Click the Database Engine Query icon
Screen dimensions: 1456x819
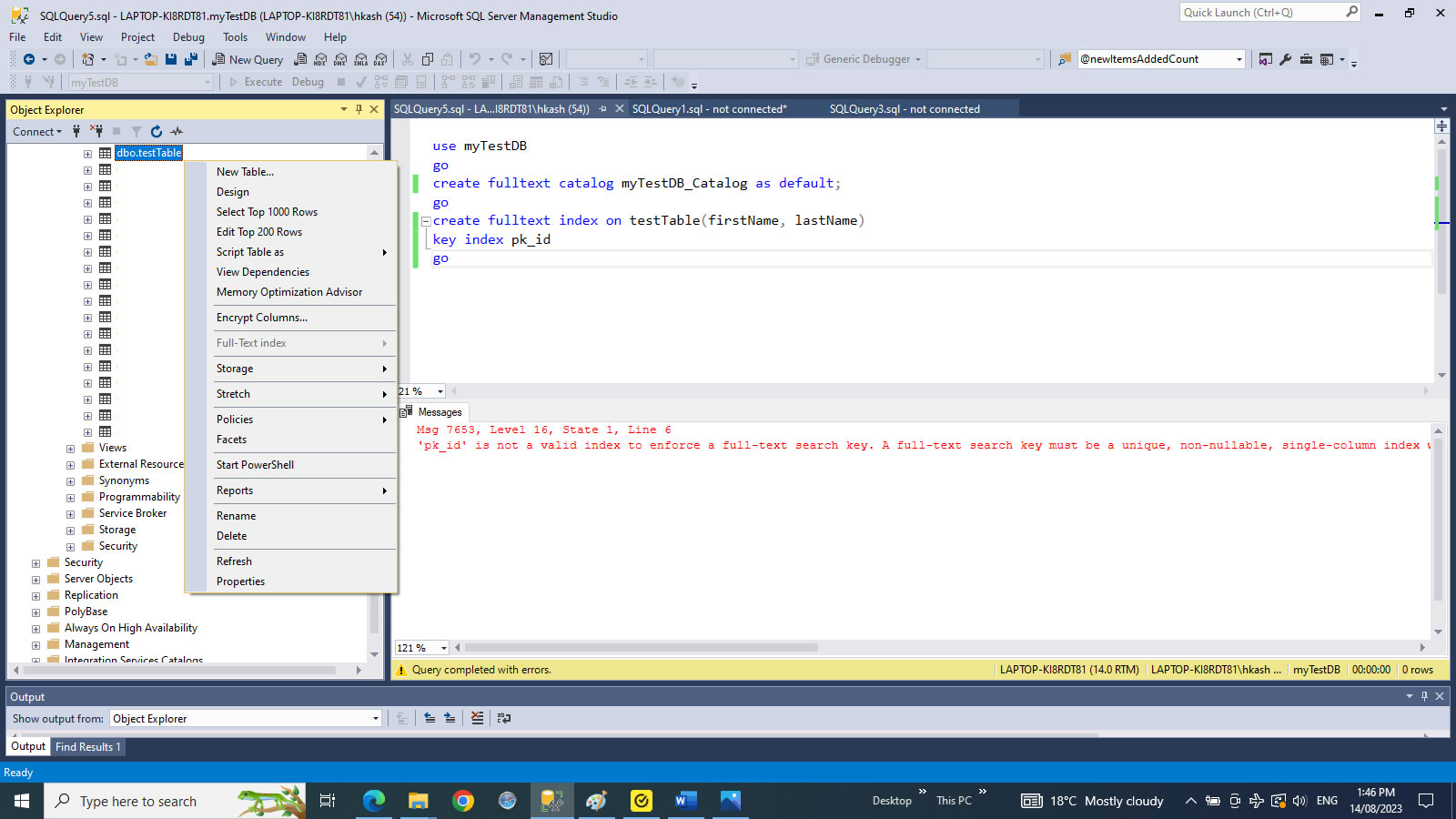(300, 59)
